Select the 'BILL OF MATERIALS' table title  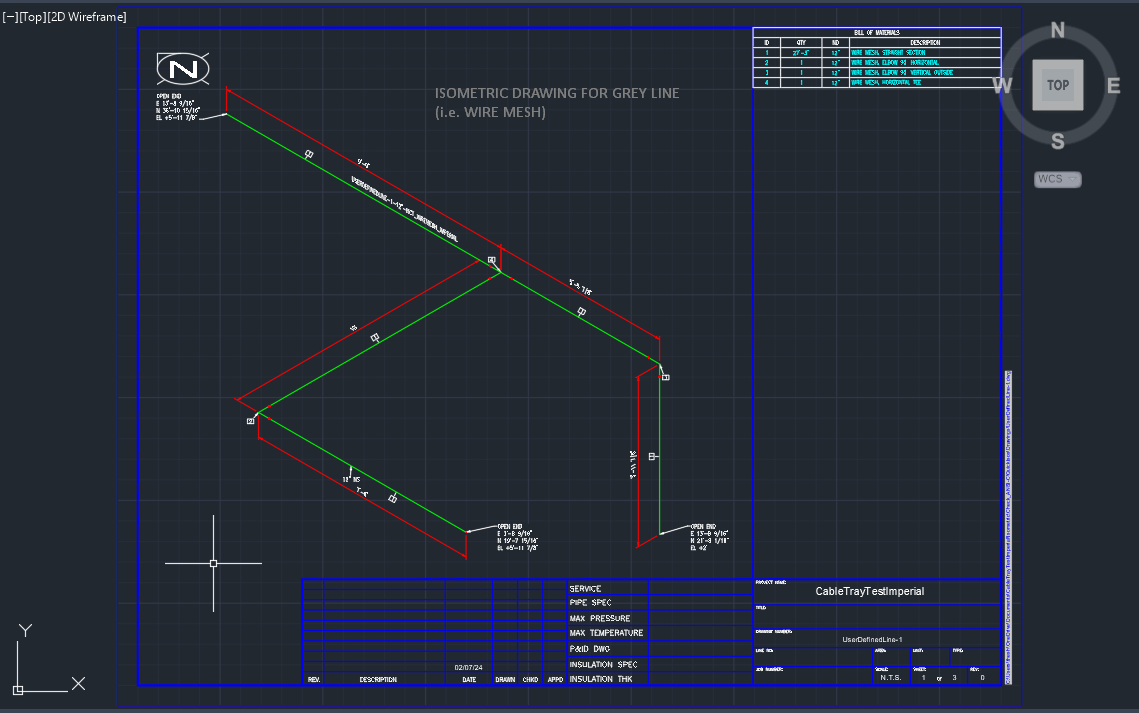point(877,33)
